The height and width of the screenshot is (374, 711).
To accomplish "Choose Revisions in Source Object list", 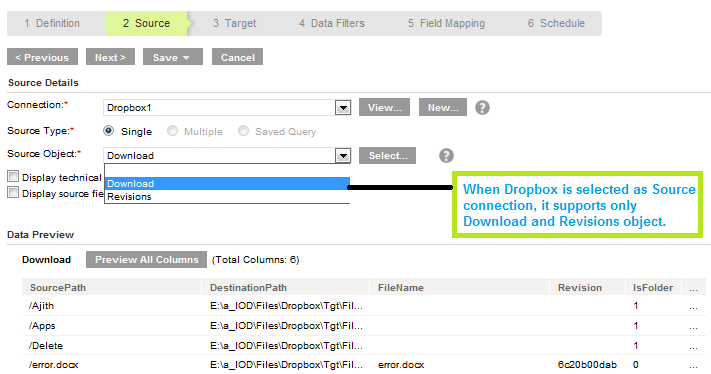I will (227, 197).
